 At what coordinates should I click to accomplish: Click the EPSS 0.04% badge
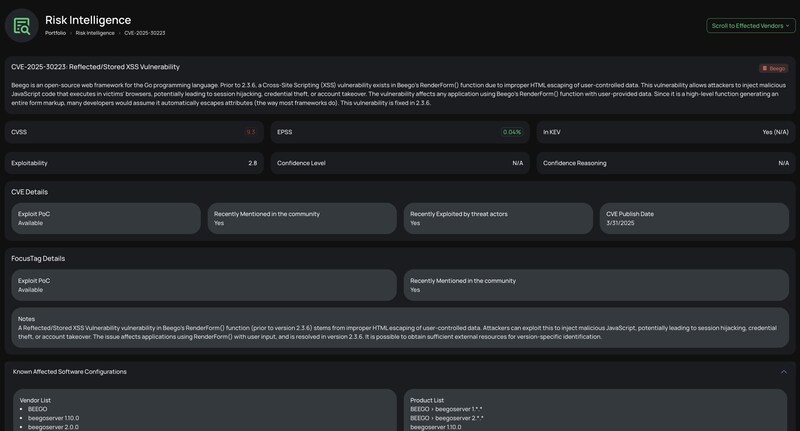(512, 132)
